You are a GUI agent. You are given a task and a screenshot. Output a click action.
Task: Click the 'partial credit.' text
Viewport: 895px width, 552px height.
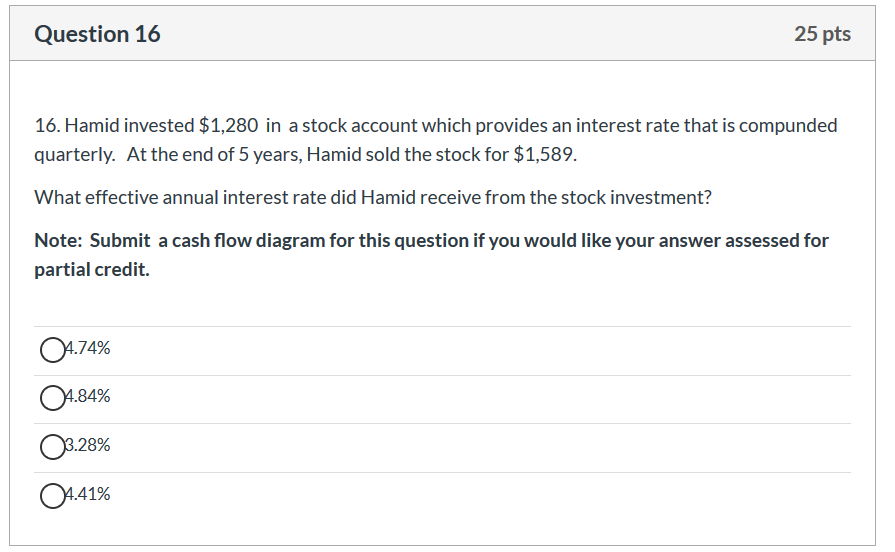pos(92,269)
